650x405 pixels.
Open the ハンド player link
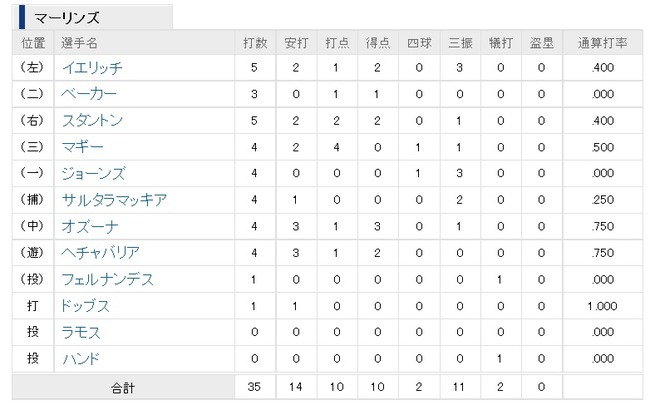pyautogui.click(x=81, y=359)
